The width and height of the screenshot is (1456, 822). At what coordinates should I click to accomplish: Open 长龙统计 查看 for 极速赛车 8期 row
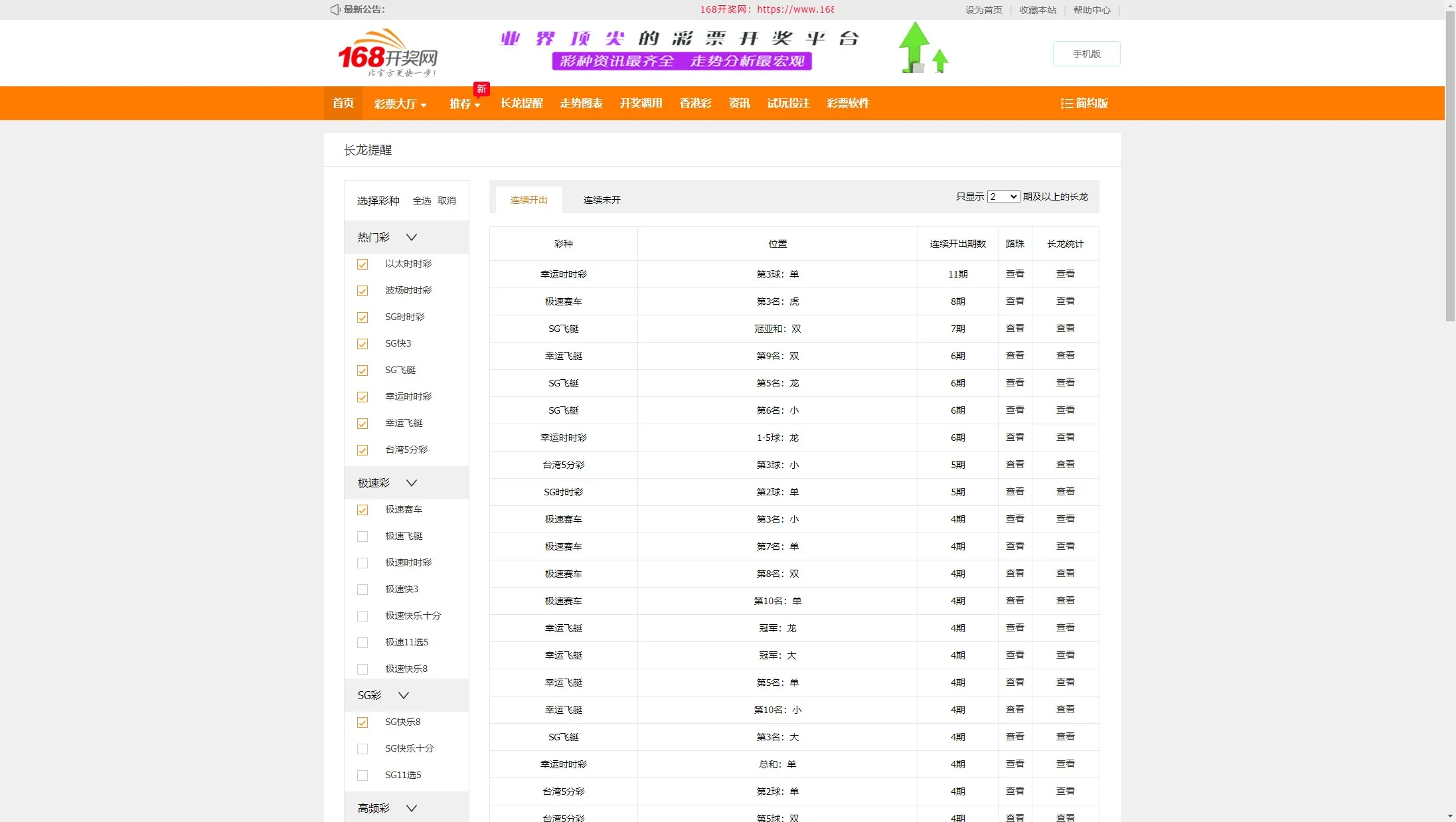click(x=1064, y=301)
